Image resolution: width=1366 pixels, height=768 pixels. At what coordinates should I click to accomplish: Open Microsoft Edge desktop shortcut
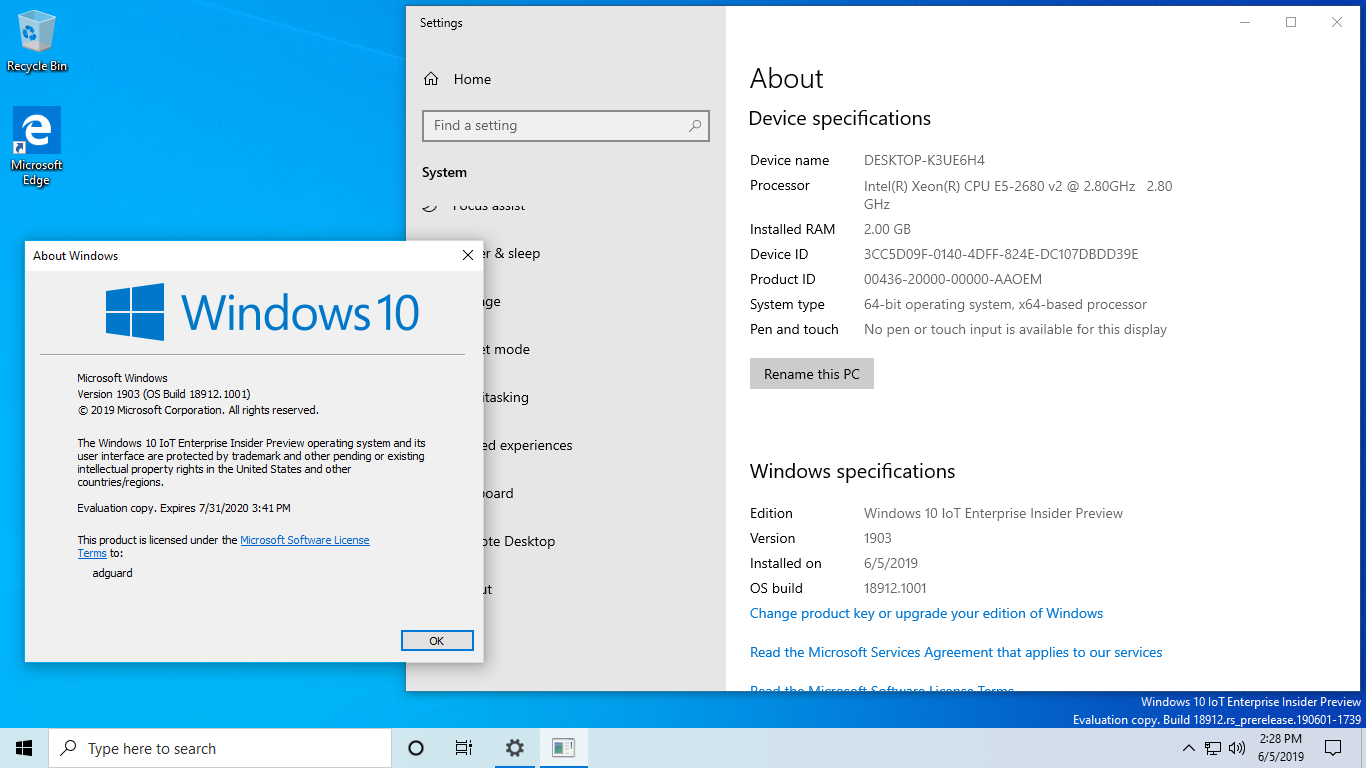[37, 147]
